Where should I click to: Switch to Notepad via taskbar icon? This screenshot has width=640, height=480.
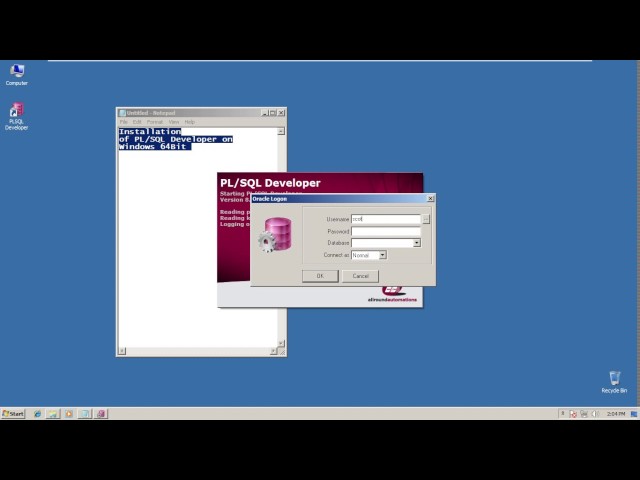[85, 413]
